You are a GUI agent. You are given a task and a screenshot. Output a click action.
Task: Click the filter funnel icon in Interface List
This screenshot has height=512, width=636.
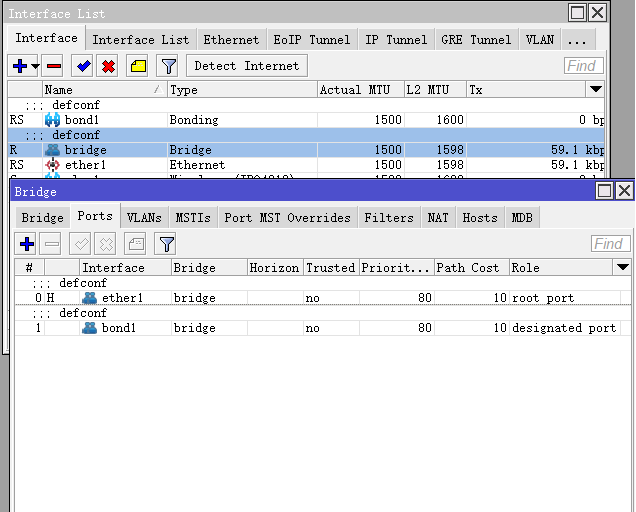click(168, 66)
